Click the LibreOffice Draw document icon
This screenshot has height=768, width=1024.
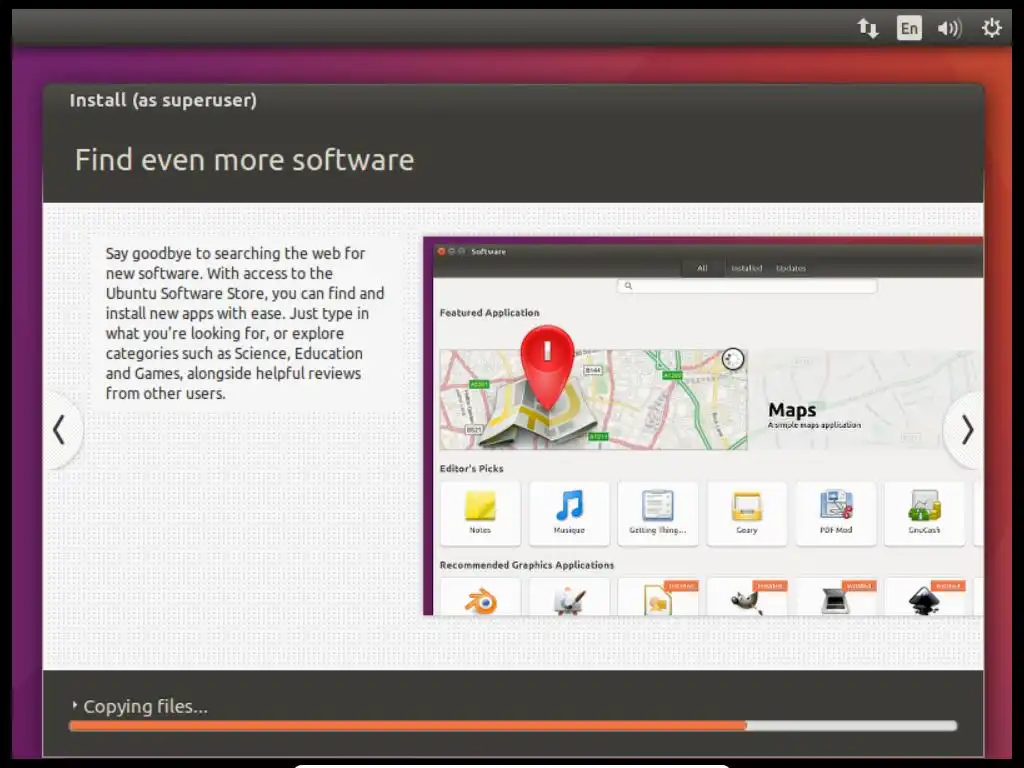[658, 601]
